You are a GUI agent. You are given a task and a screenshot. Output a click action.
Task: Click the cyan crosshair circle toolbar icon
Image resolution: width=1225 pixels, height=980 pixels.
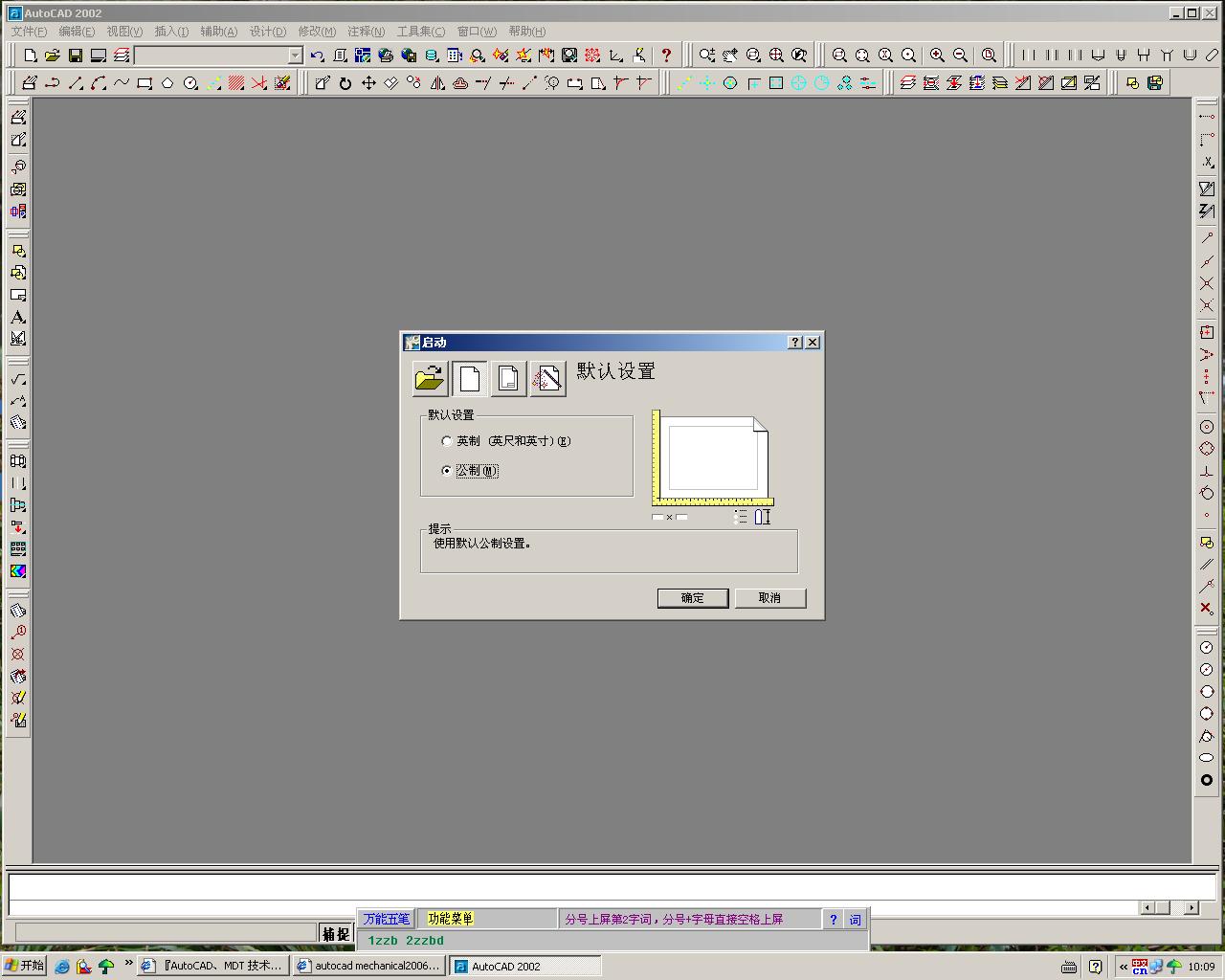pos(798,83)
